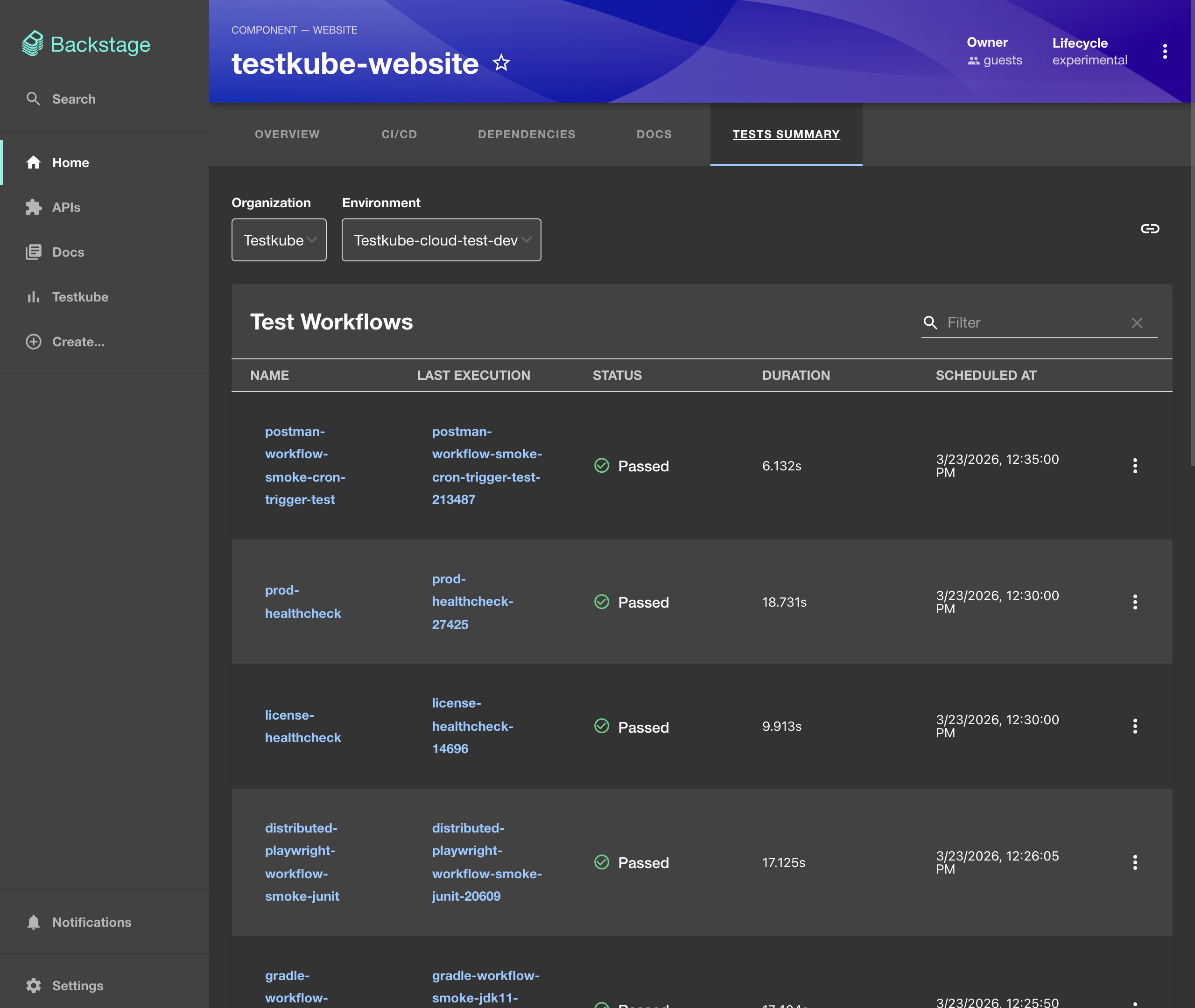Click the Testkube bar-chart sidebar icon

point(34,297)
